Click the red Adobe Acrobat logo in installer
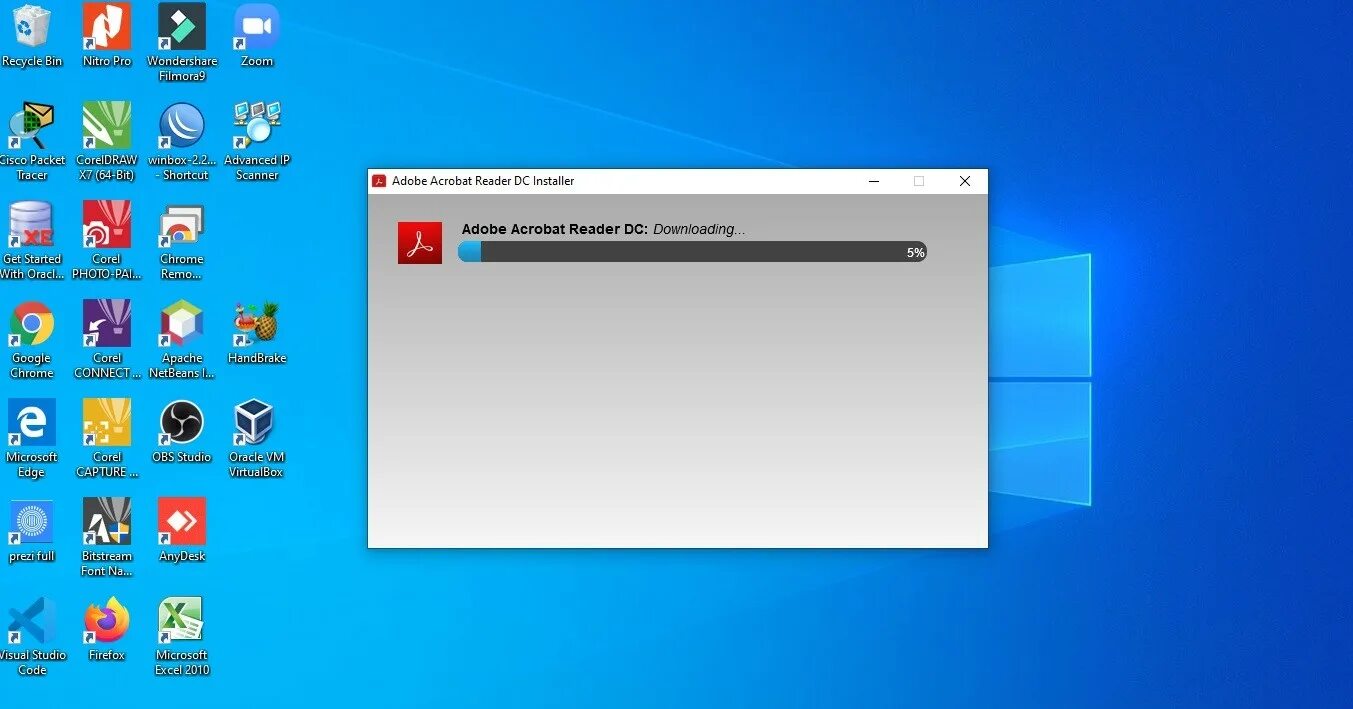This screenshot has height=709, width=1353. coord(420,243)
